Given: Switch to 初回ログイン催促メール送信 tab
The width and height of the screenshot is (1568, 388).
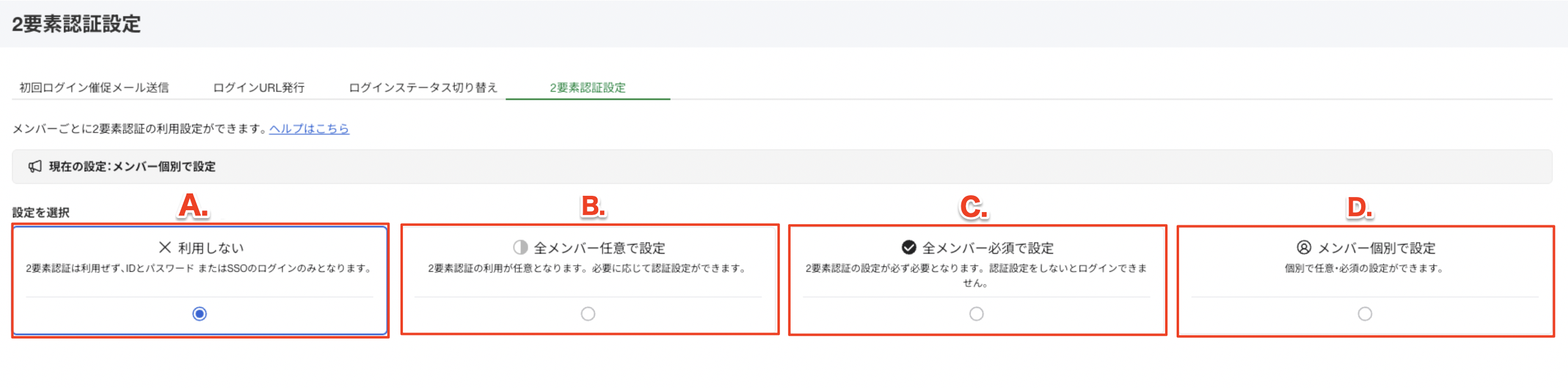Looking at the screenshot, I should point(93,87).
